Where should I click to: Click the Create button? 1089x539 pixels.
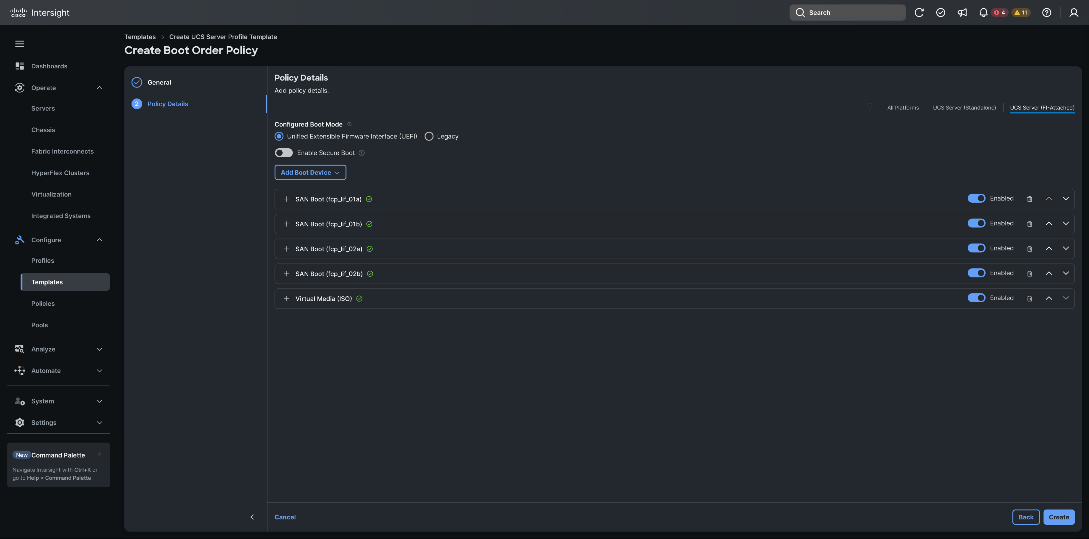[1058, 517]
